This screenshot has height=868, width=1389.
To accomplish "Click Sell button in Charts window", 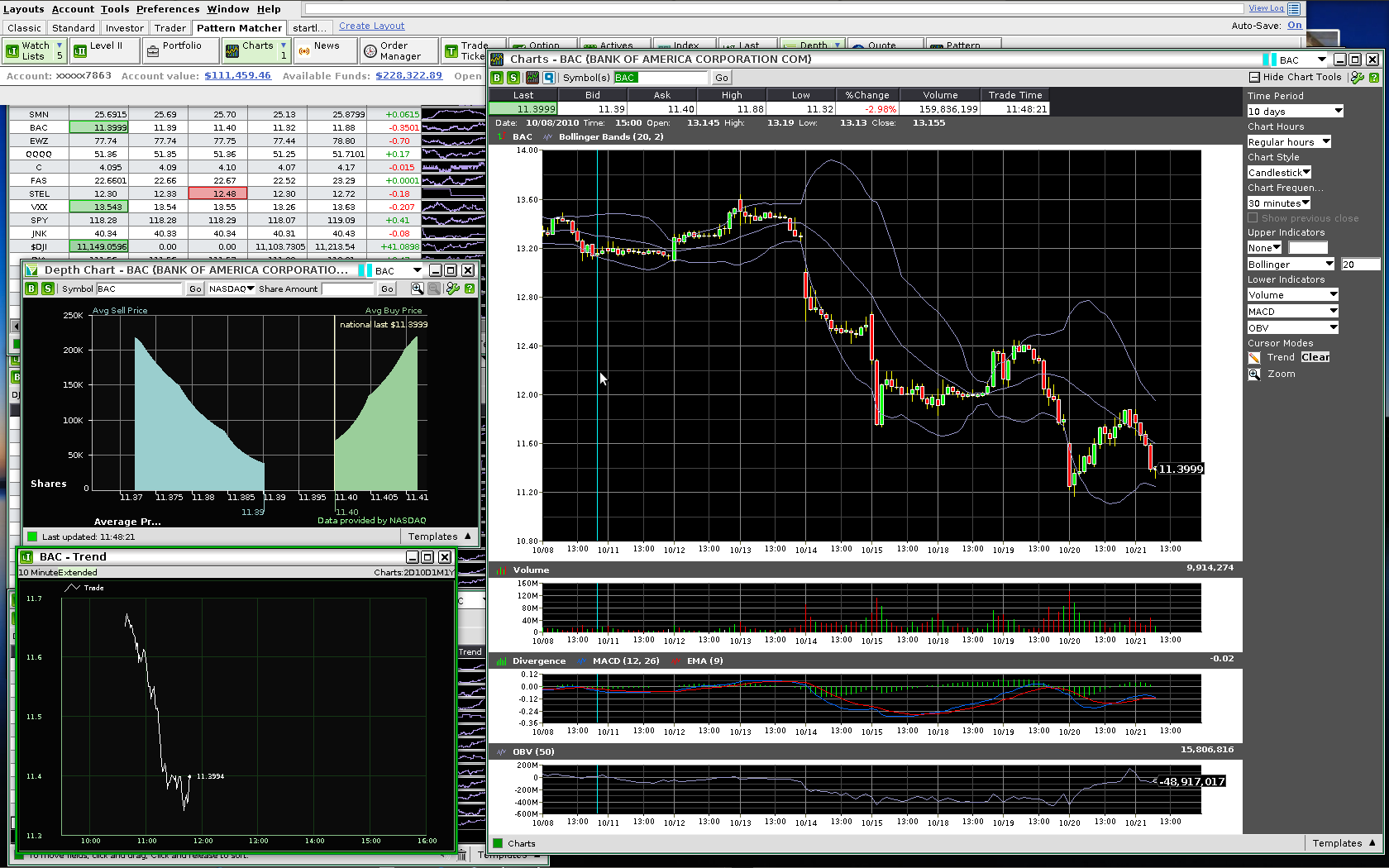I will (513, 78).
